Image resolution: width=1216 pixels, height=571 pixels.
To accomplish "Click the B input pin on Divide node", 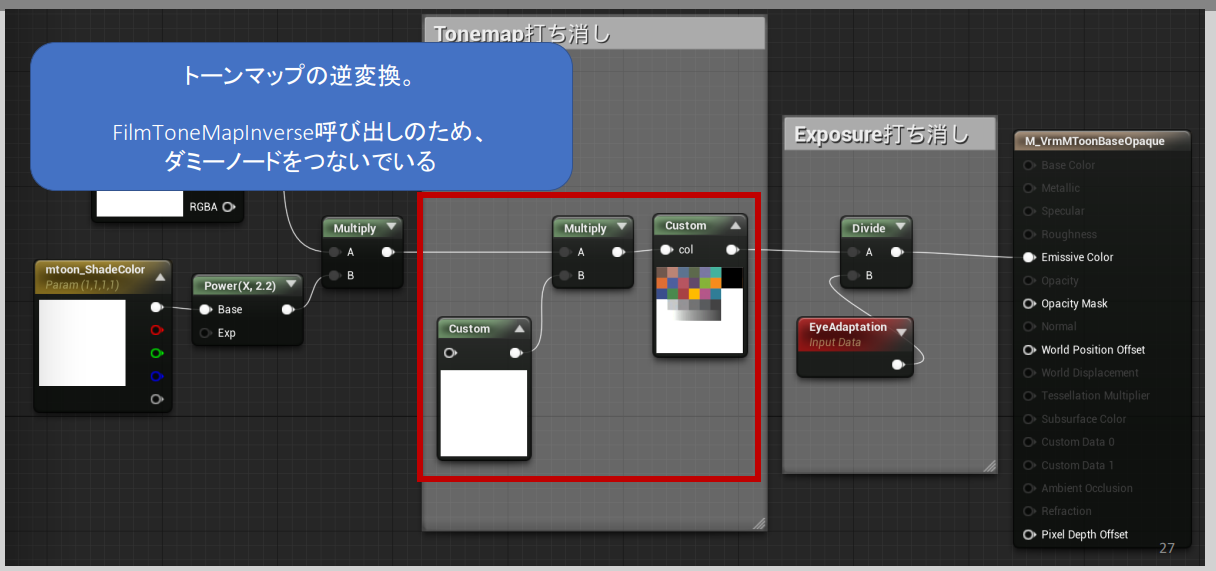I will tap(853, 276).
